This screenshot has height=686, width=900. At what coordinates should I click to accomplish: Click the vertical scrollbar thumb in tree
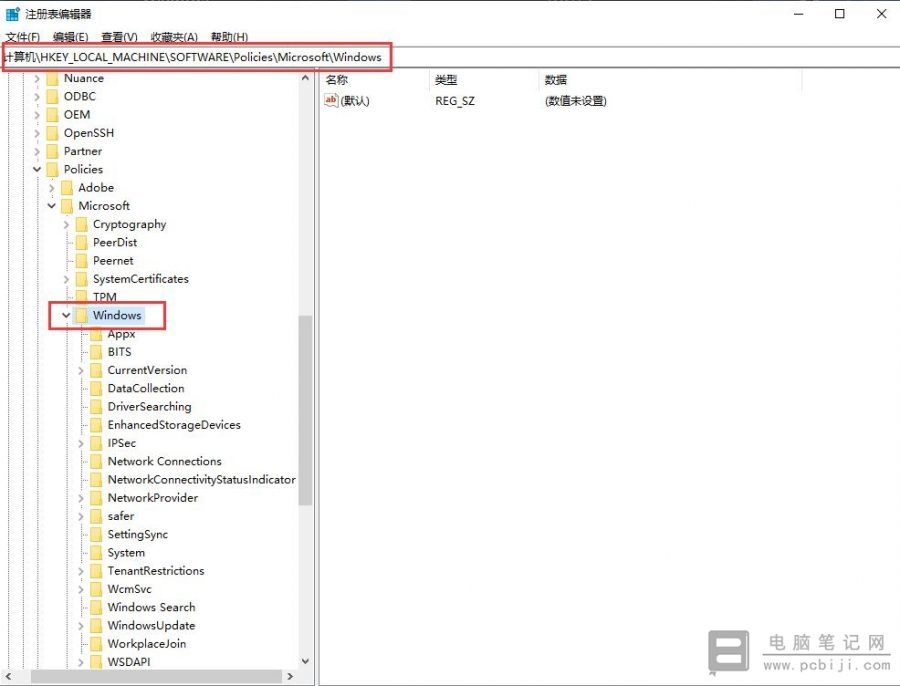(x=305, y=410)
